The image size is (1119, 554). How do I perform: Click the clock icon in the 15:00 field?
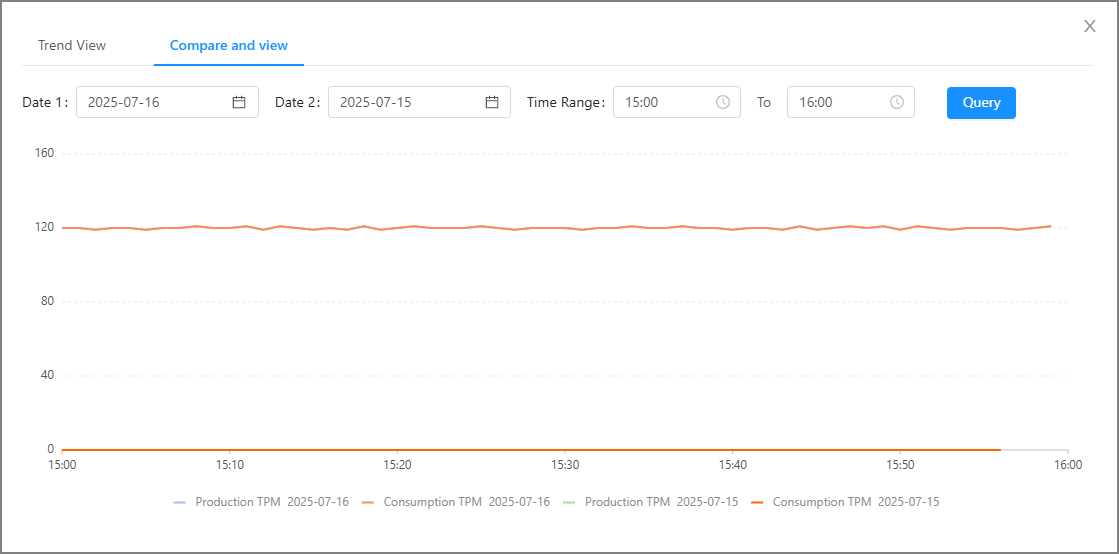(x=723, y=102)
